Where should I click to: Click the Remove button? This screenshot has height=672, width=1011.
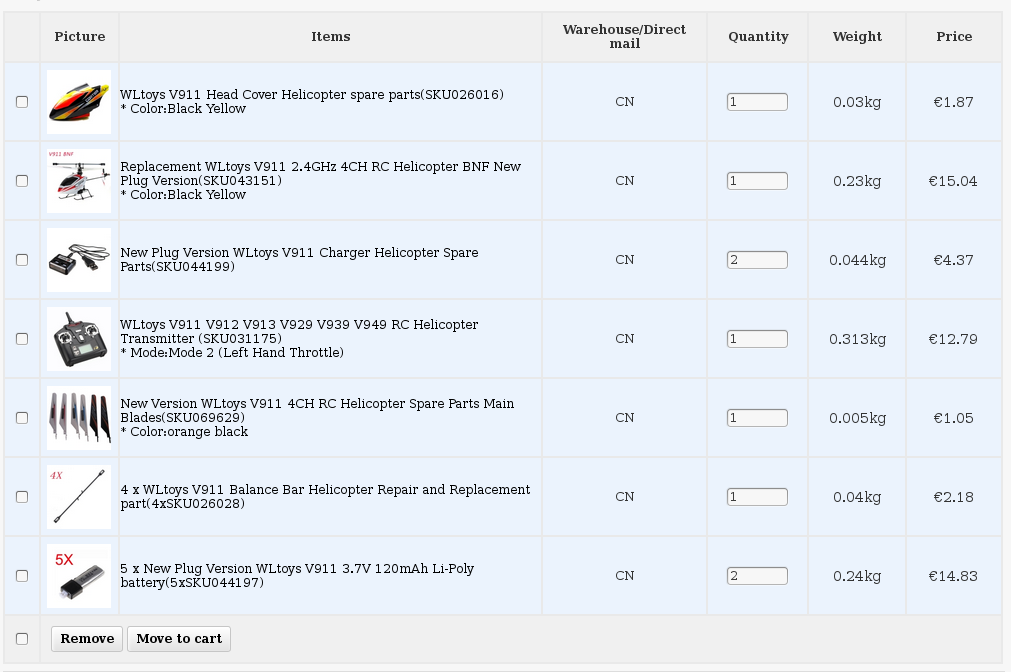(87, 639)
